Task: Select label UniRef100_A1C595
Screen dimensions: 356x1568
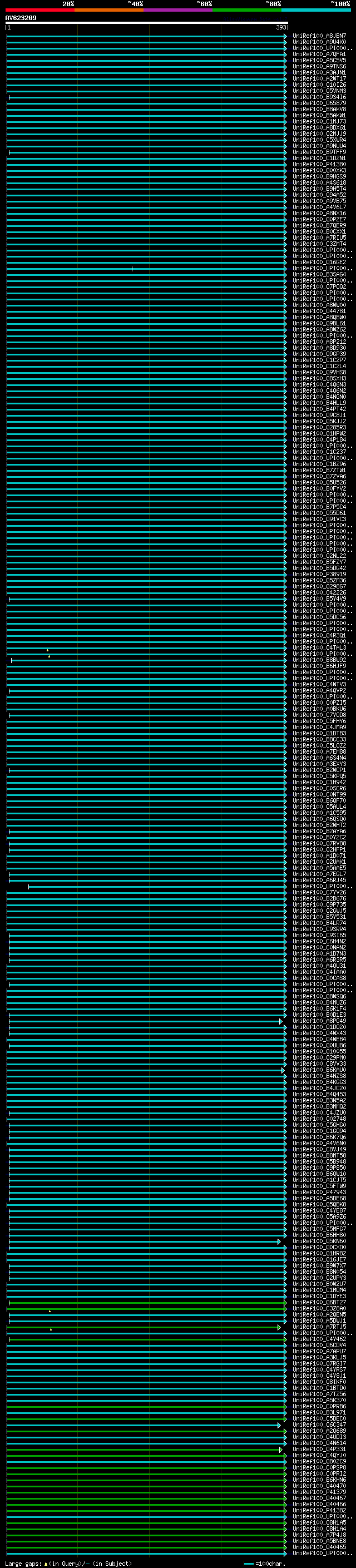Action: (x=319, y=813)
